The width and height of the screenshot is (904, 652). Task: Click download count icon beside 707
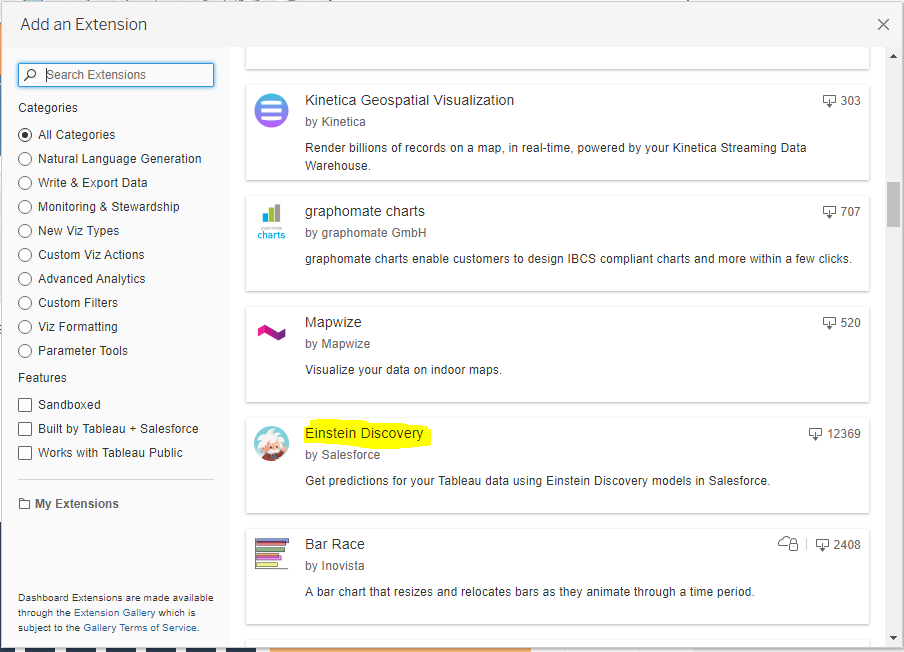click(829, 212)
